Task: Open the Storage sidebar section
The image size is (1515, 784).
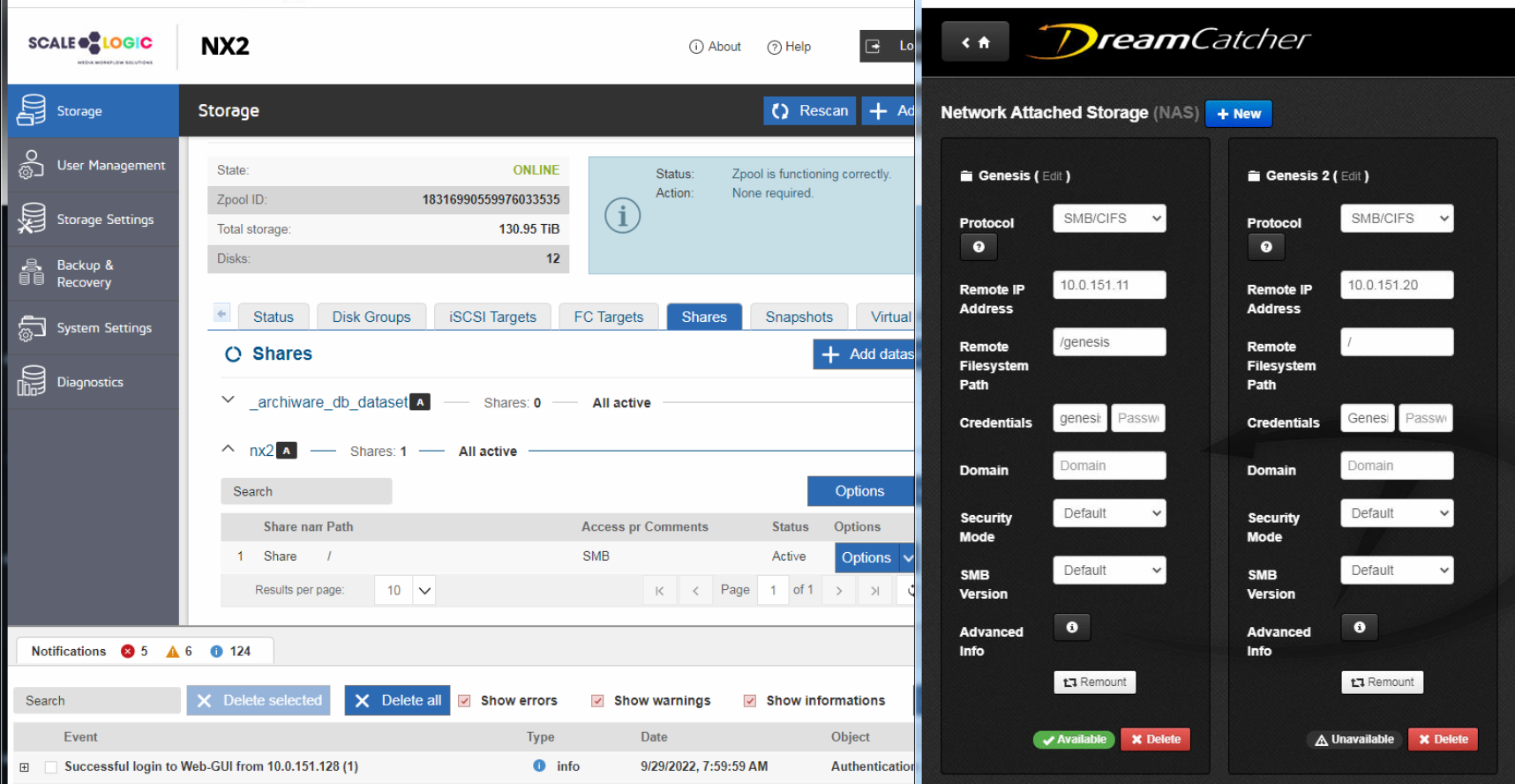Action: pos(94,111)
